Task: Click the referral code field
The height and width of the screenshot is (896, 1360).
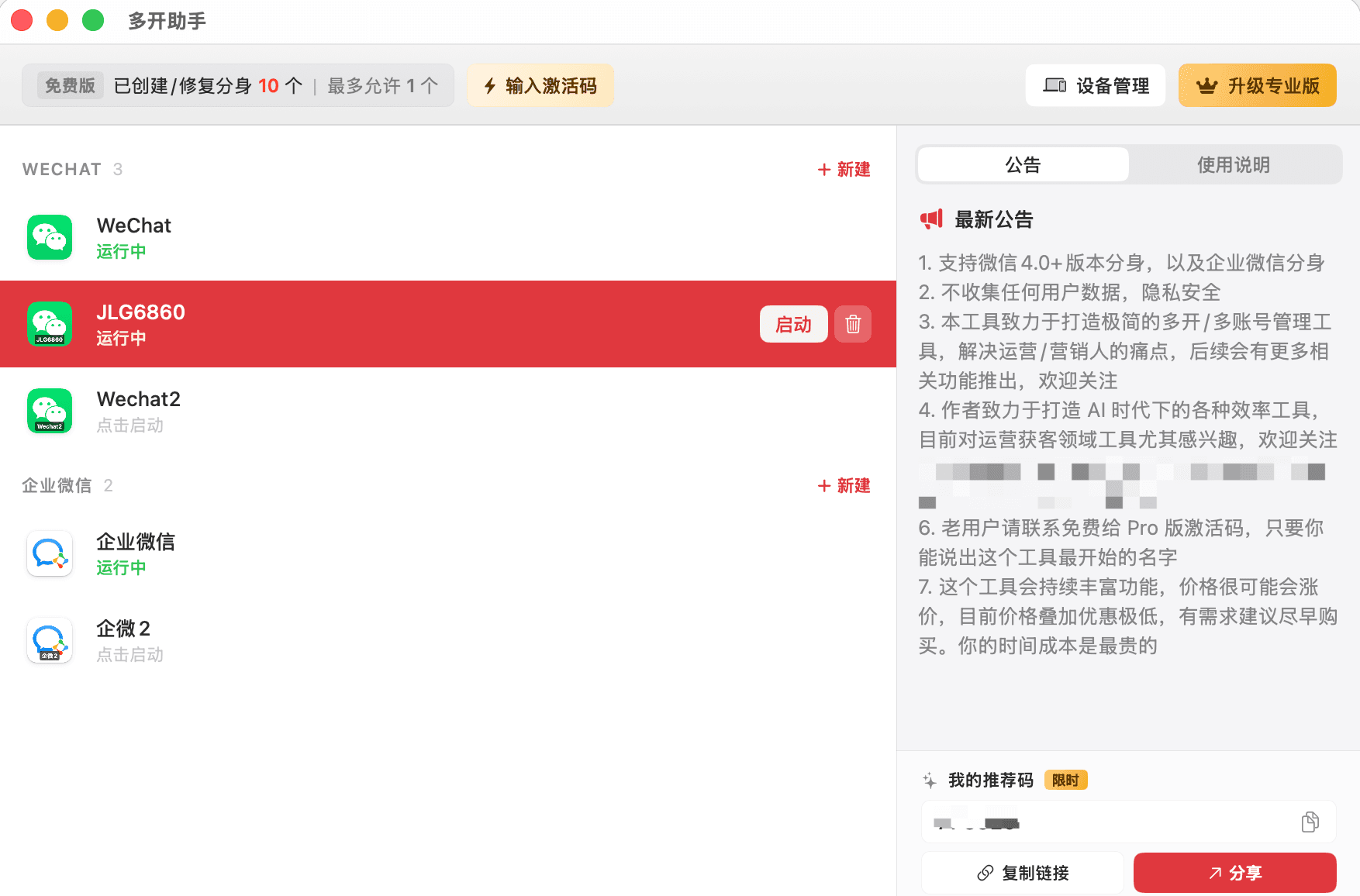Action: [x=1128, y=822]
